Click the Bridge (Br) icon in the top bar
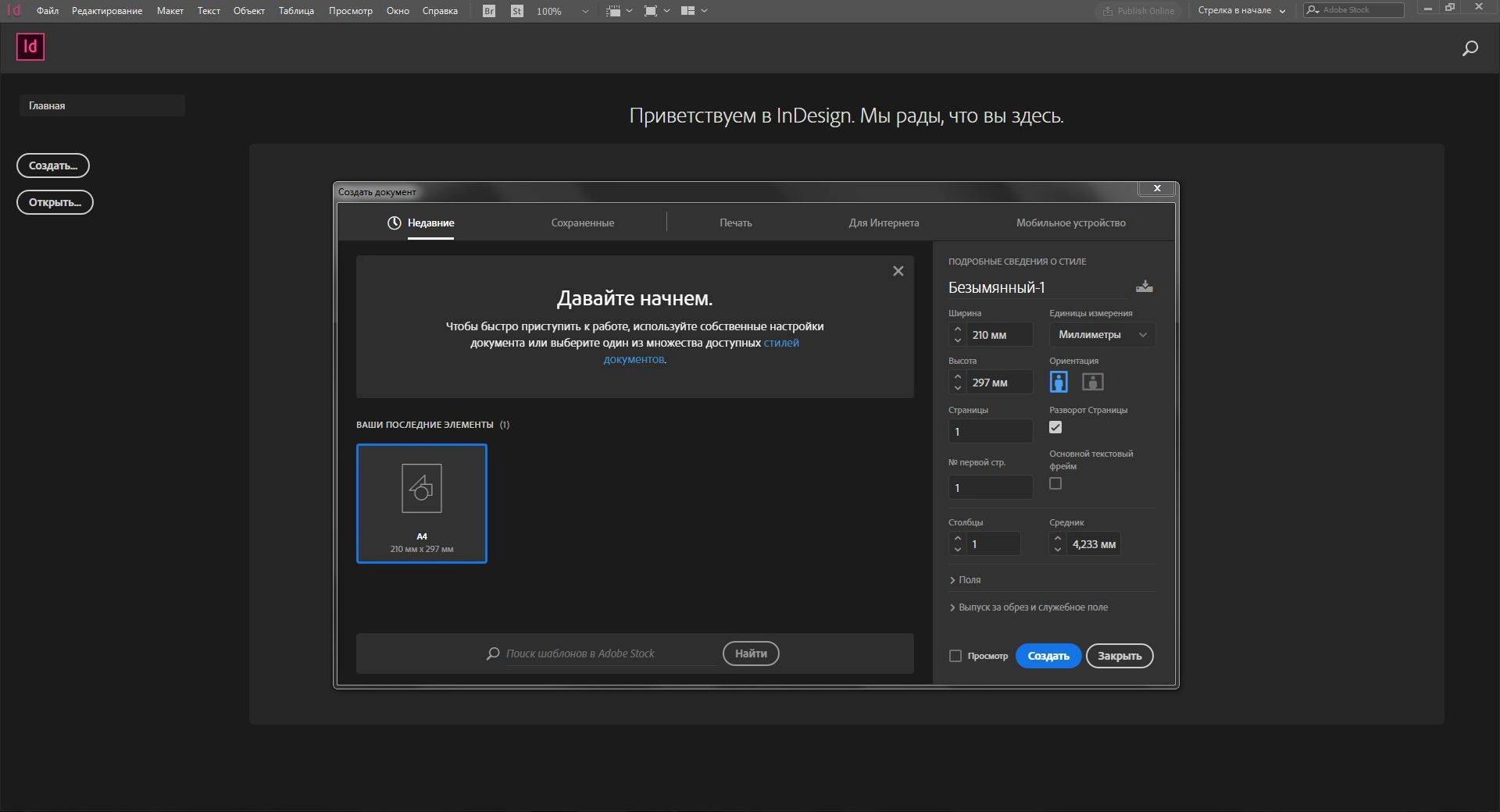This screenshot has height=812, width=1500. click(489, 11)
